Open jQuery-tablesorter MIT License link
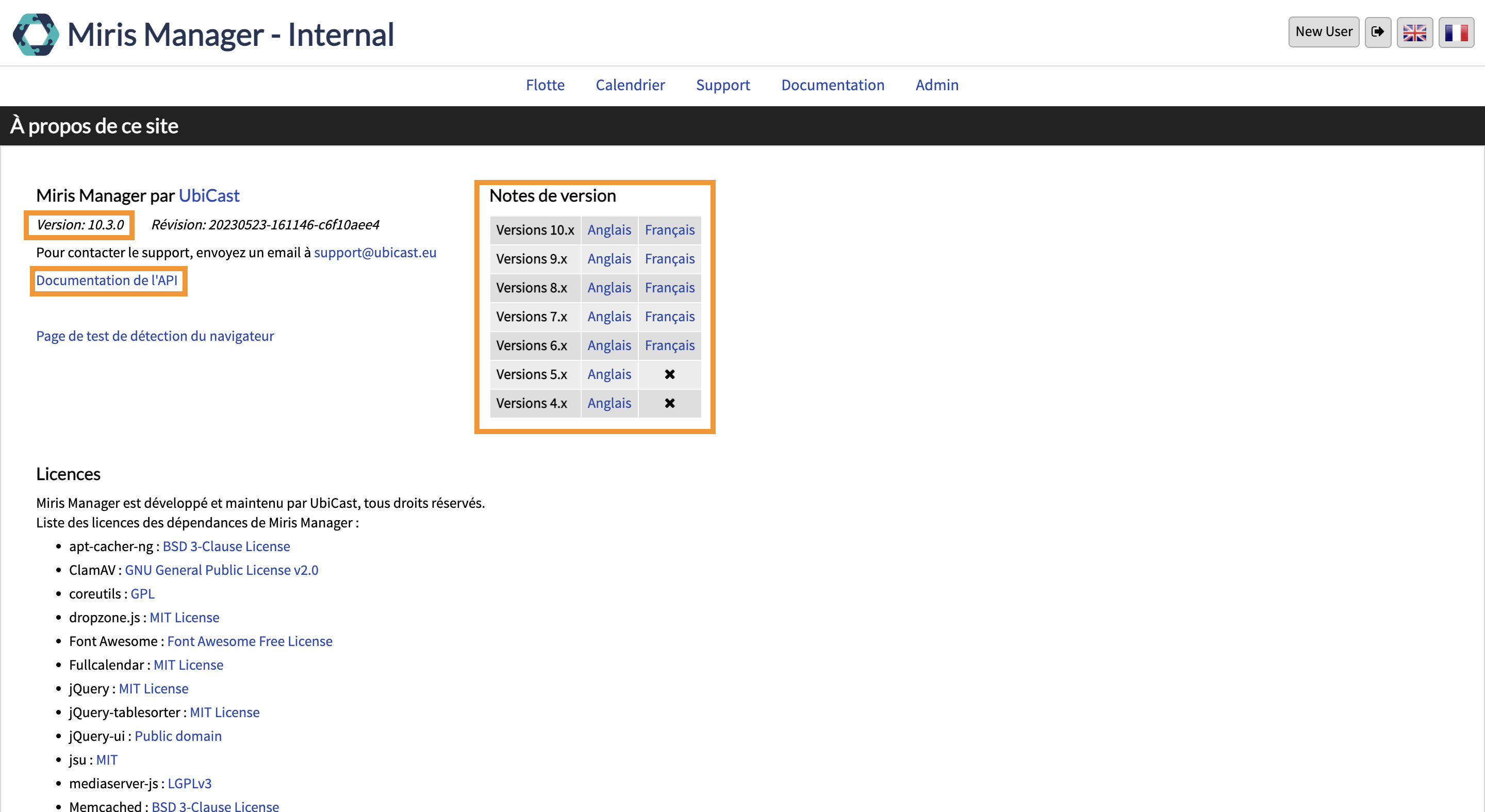Screen dimensions: 1485x812 click(224, 712)
